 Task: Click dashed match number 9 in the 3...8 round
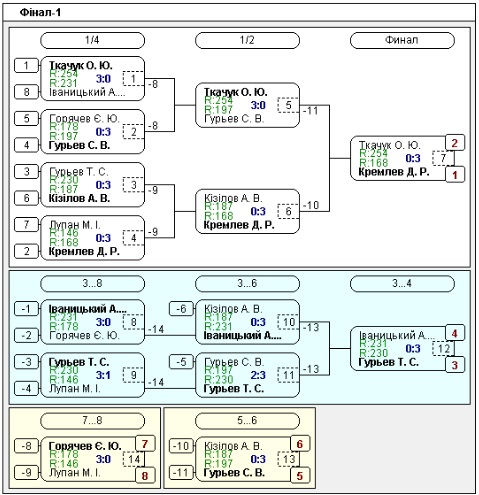[133, 375]
